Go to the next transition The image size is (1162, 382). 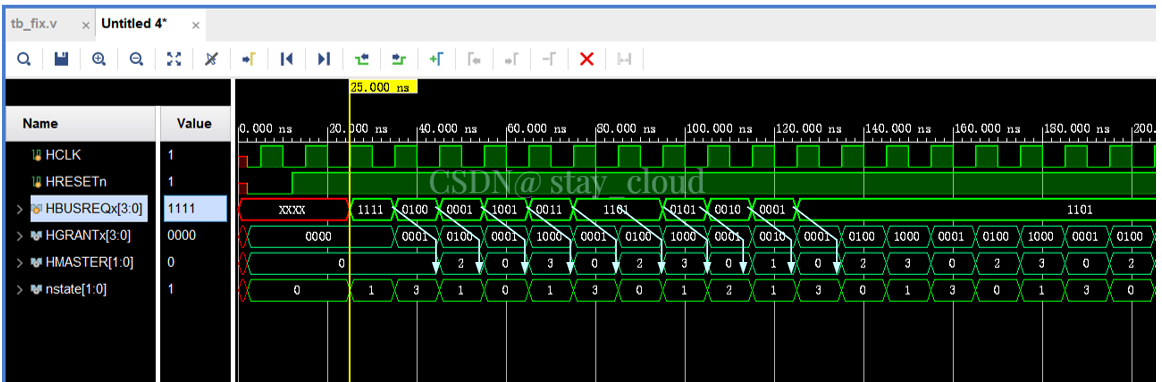point(399,59)
